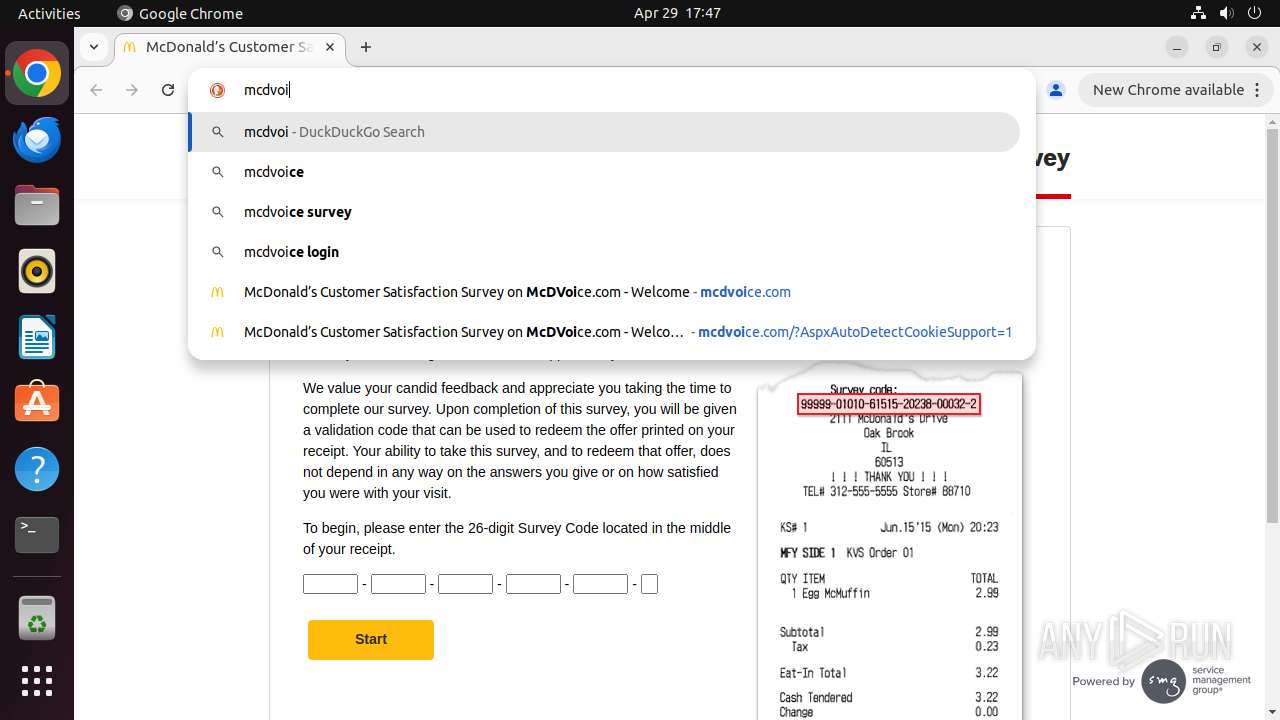Click the SMG service management group logo

(1196, 680)
